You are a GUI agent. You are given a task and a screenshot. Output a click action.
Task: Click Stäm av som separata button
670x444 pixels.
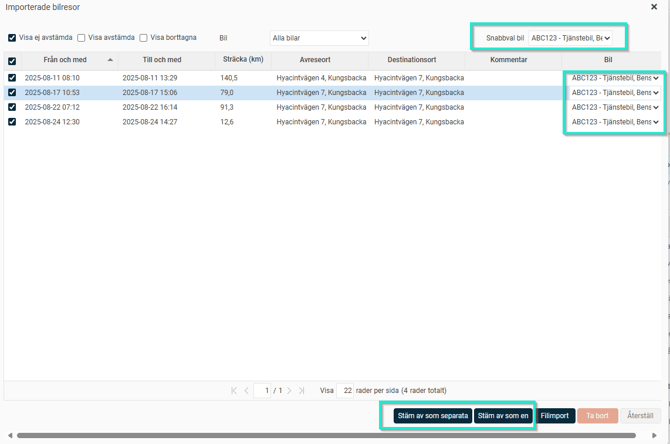(432, 416)
